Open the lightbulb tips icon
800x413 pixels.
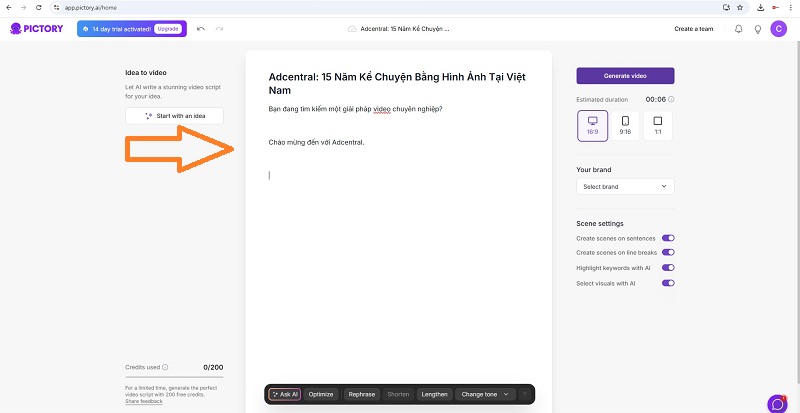click(758, 29)
